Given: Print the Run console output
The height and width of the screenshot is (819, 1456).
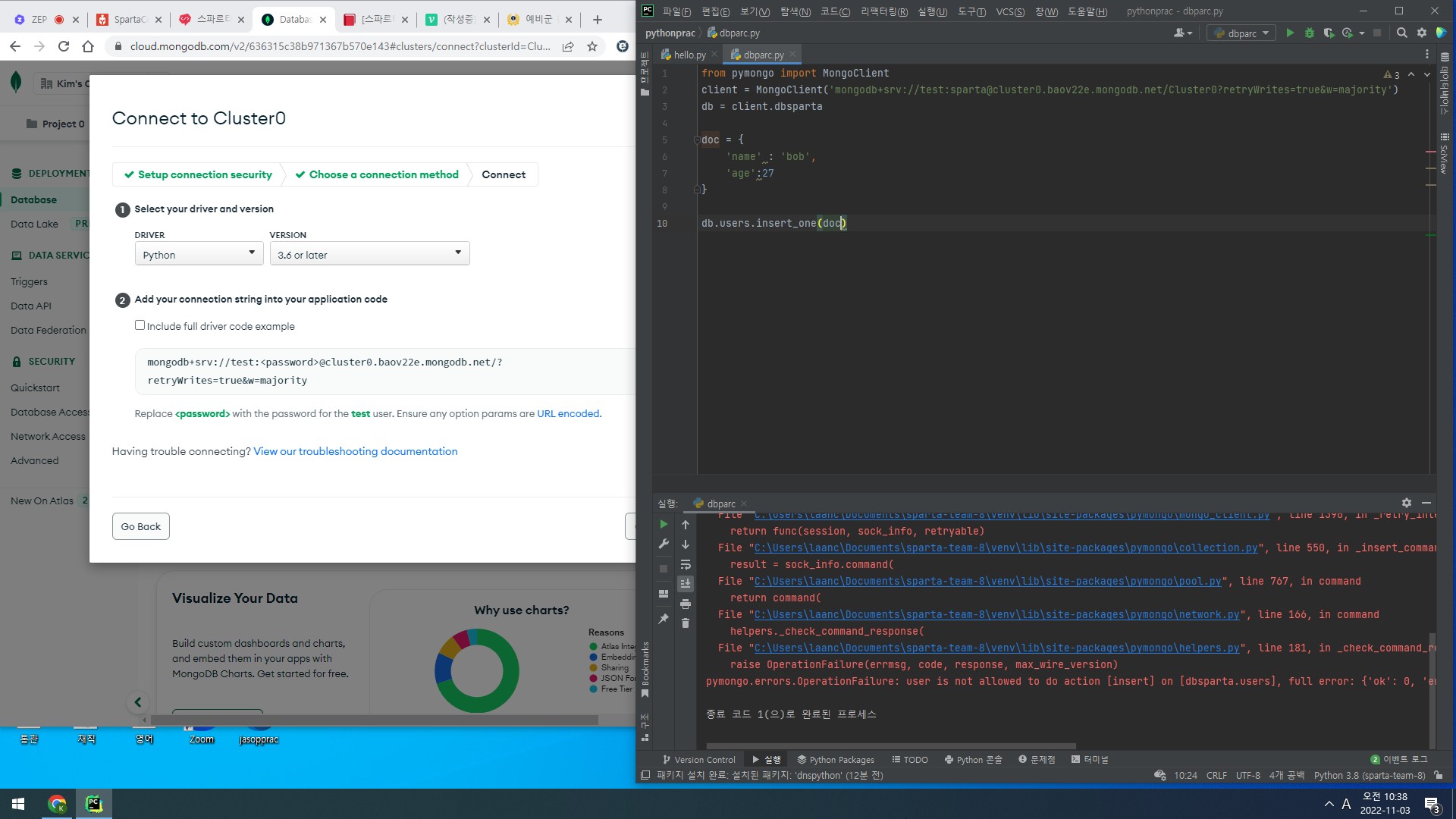Looking at the screenshot, I should 686,604.
